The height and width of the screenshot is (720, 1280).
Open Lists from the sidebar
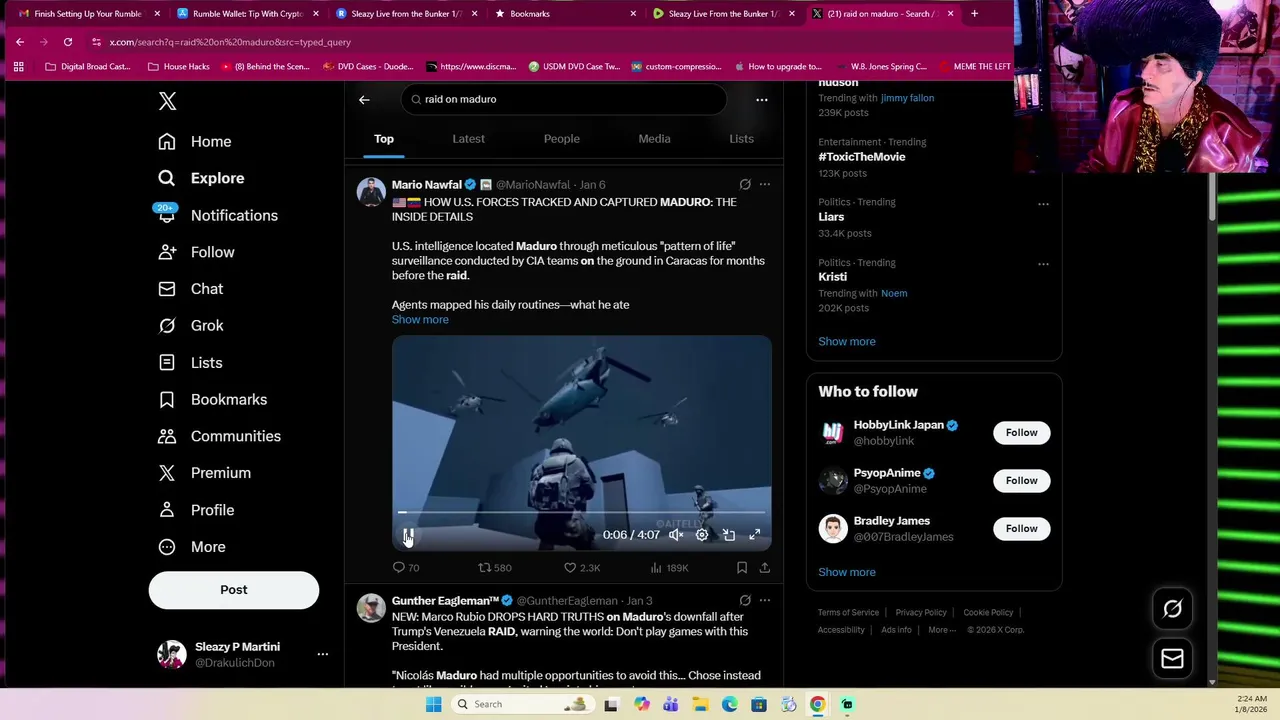(190, 363)
